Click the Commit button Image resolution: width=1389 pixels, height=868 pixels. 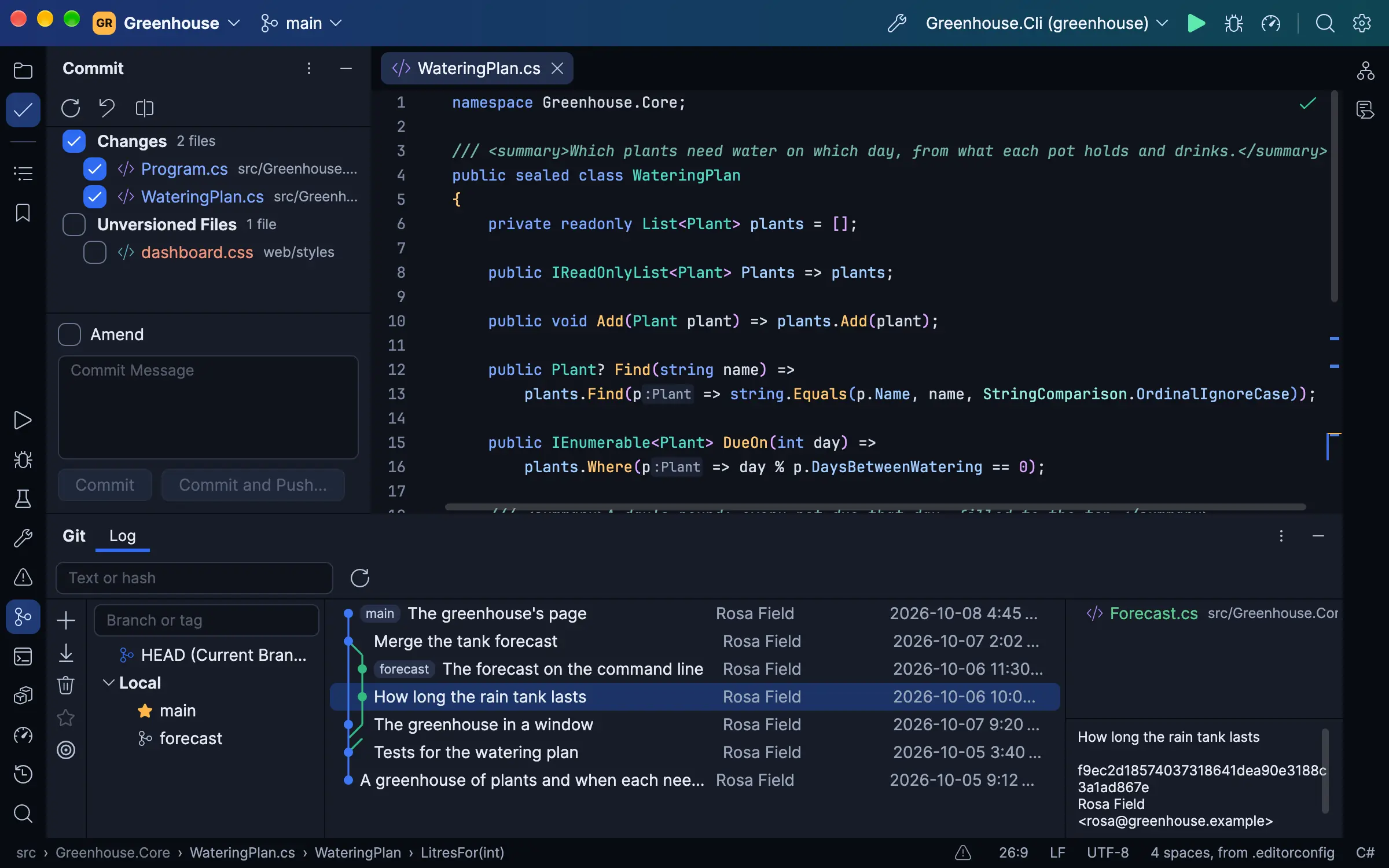tap(105, 485)
